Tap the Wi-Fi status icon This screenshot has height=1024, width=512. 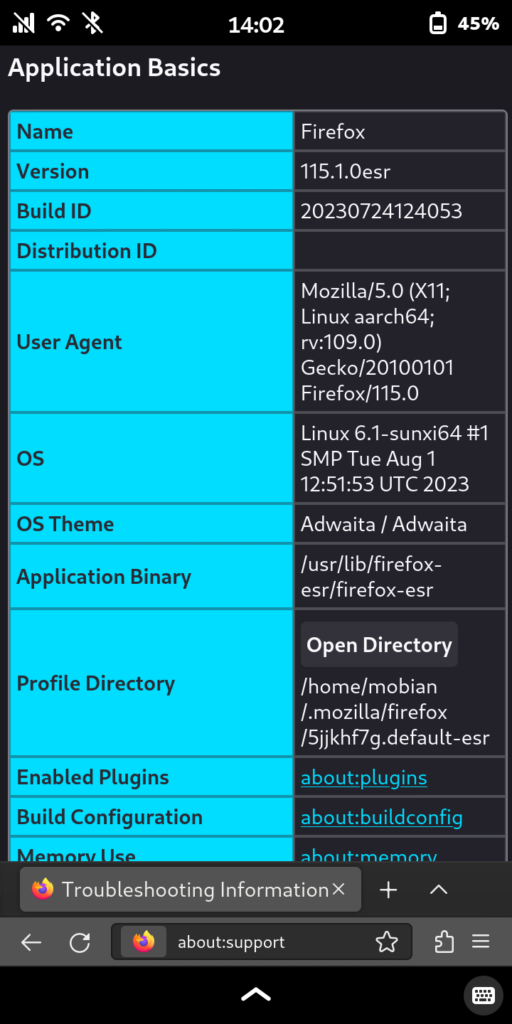pos(59,24)
